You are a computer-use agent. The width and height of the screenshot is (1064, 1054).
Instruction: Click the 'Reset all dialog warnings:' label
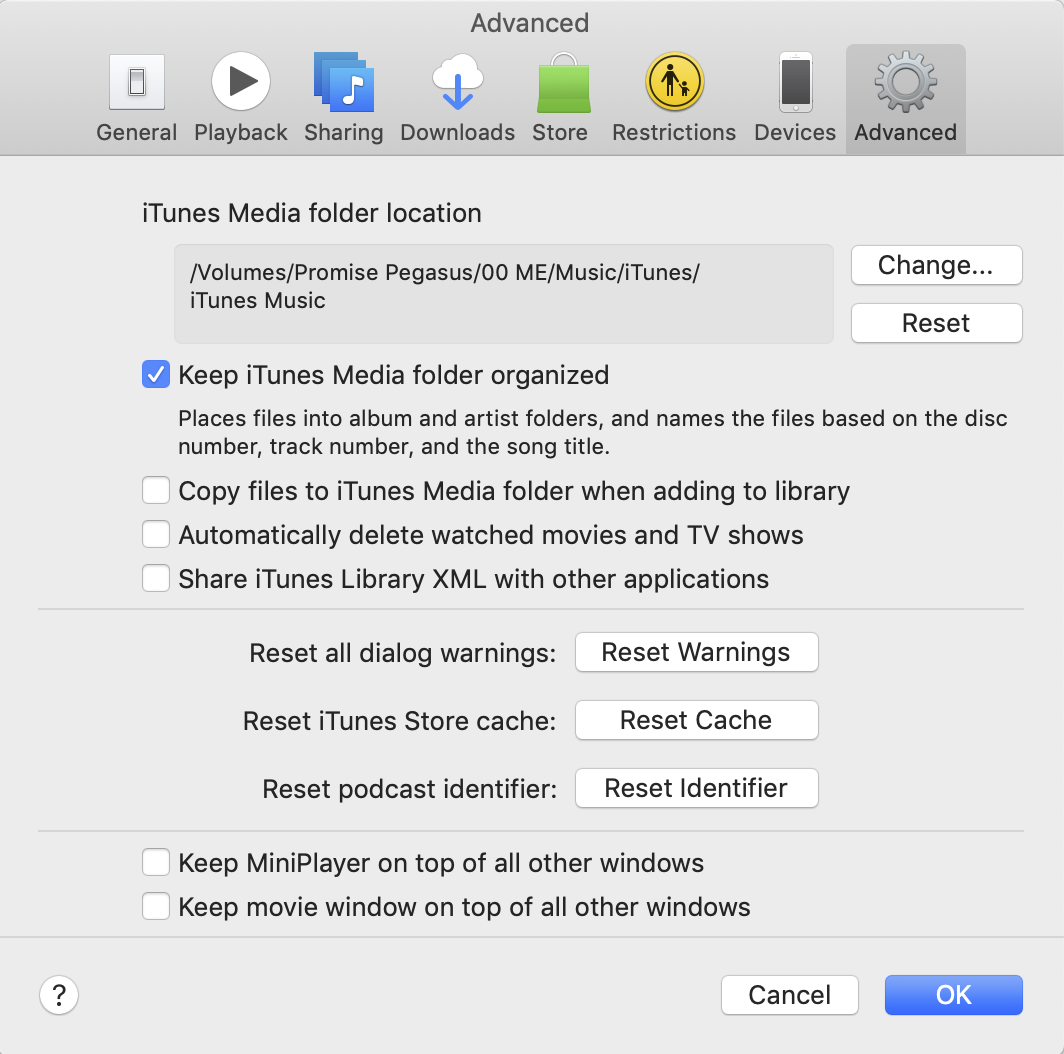[402, 653]
